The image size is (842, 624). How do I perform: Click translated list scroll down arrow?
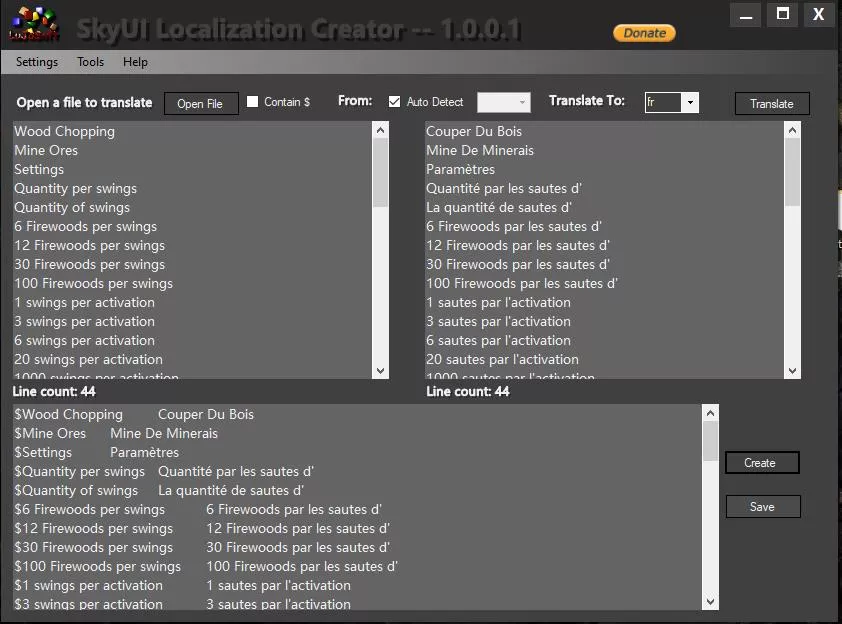(793, 371)
